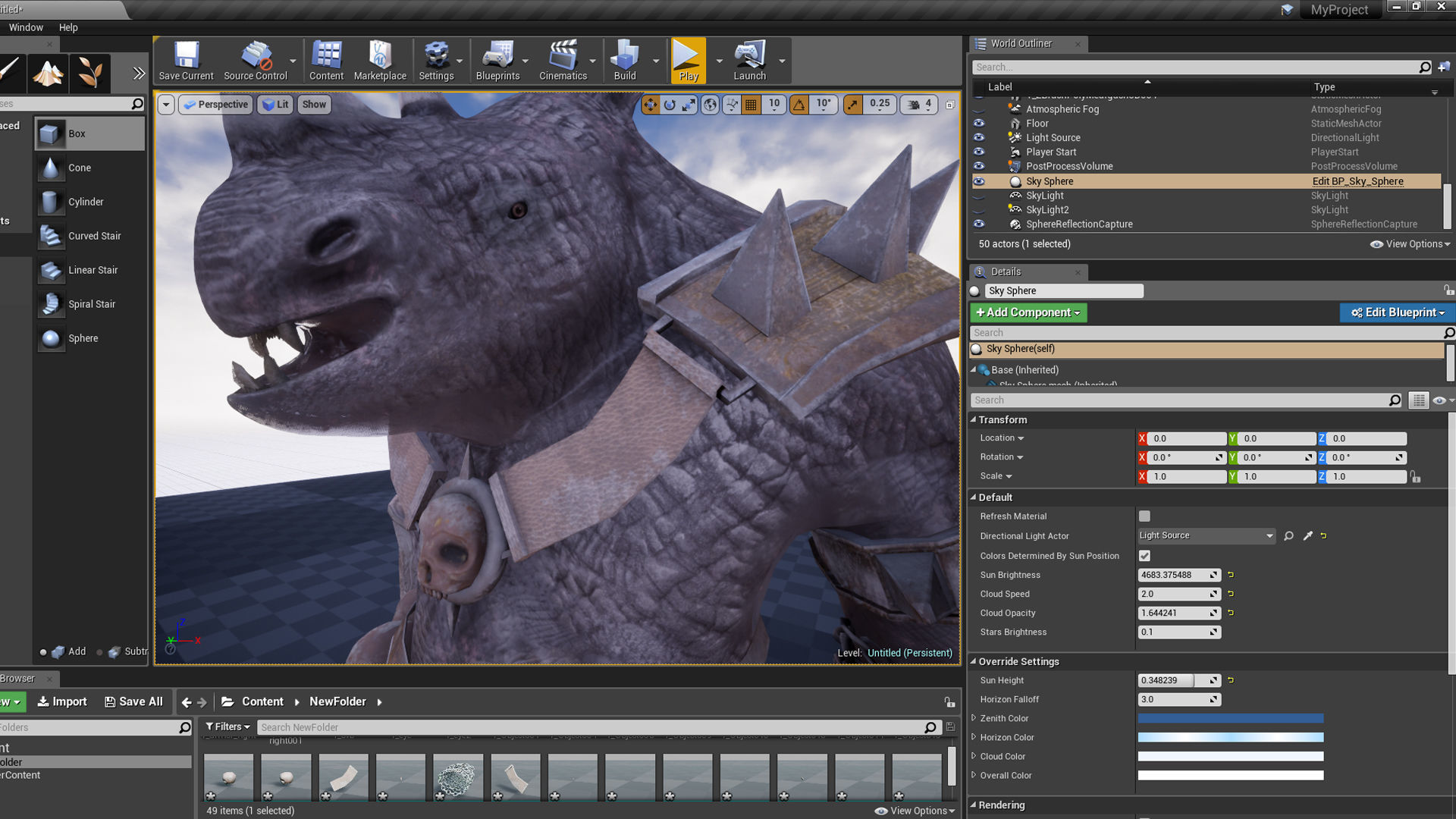Open the Add Component dropdown
The height and width of the screenshot is (819, 1456).
coord(1028,312)
